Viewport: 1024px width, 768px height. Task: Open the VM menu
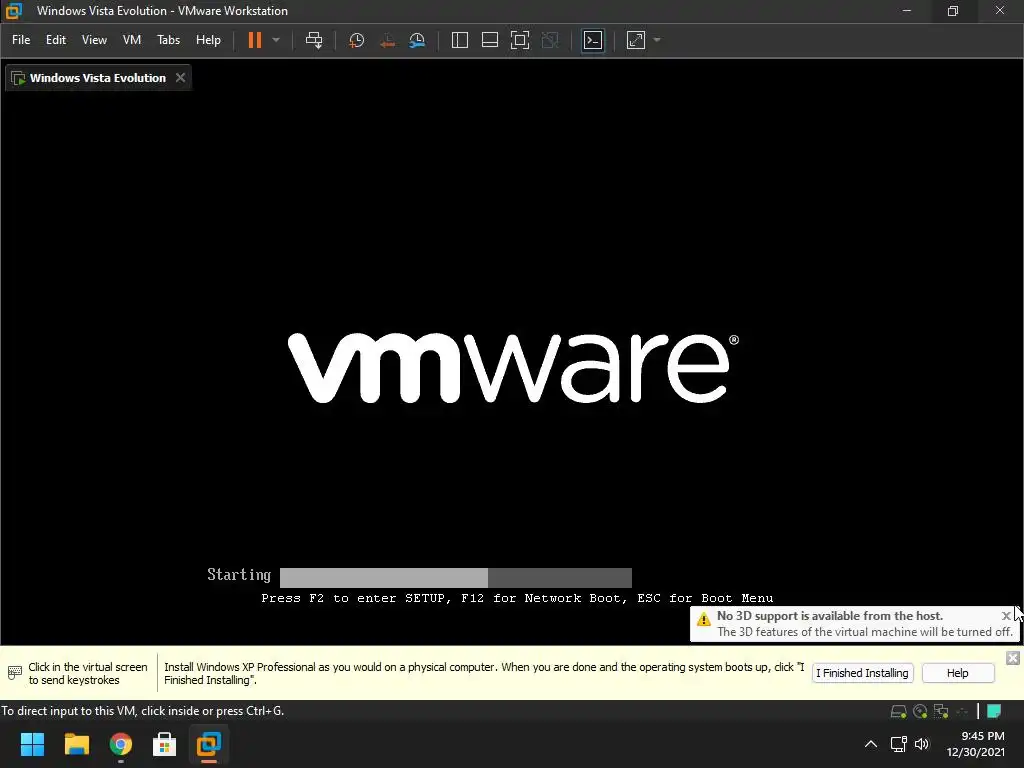coord(132,40)
